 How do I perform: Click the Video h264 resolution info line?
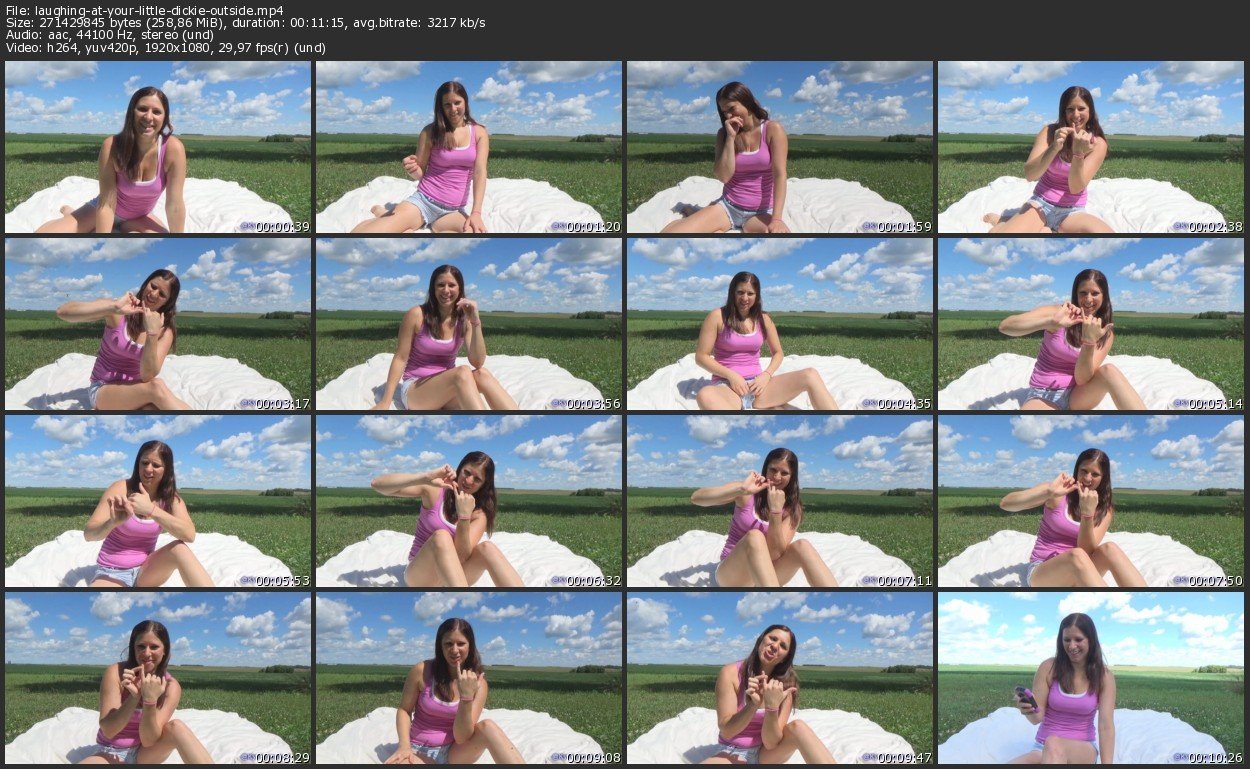[165, 47]
